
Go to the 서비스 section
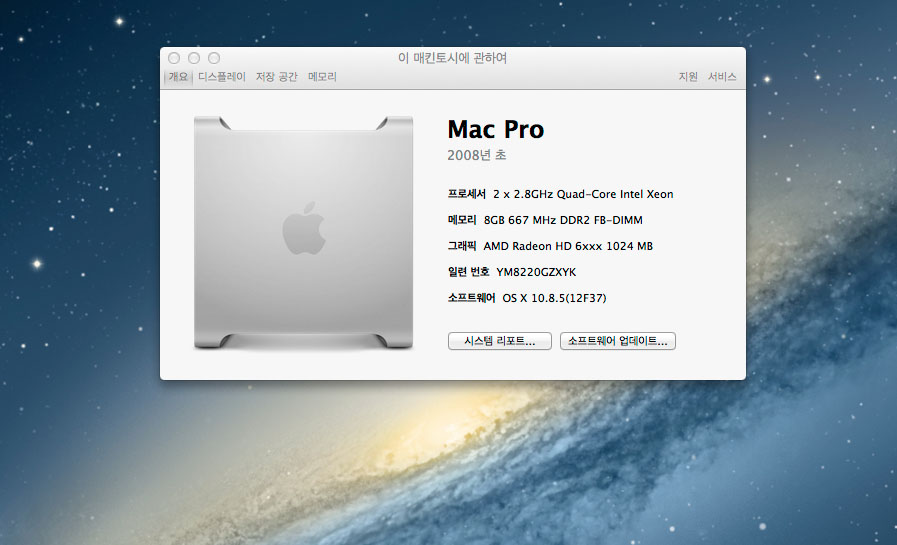(722, 77)
